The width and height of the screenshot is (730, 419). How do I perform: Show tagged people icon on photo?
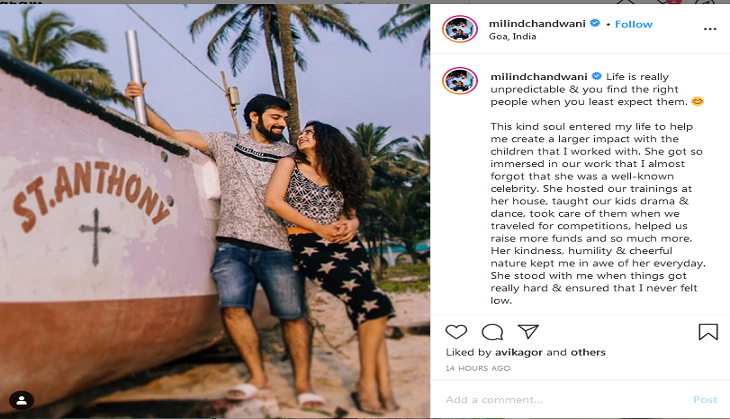point(21,400)
